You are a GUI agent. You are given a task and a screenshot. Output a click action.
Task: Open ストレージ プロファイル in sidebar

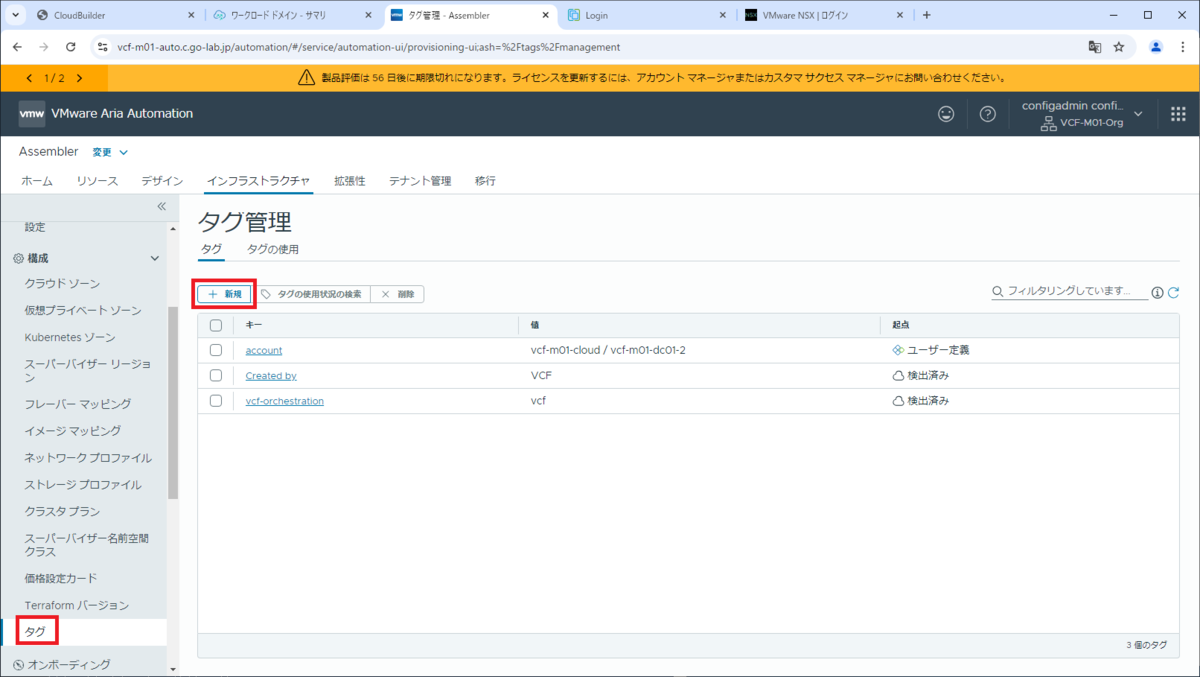83,485
